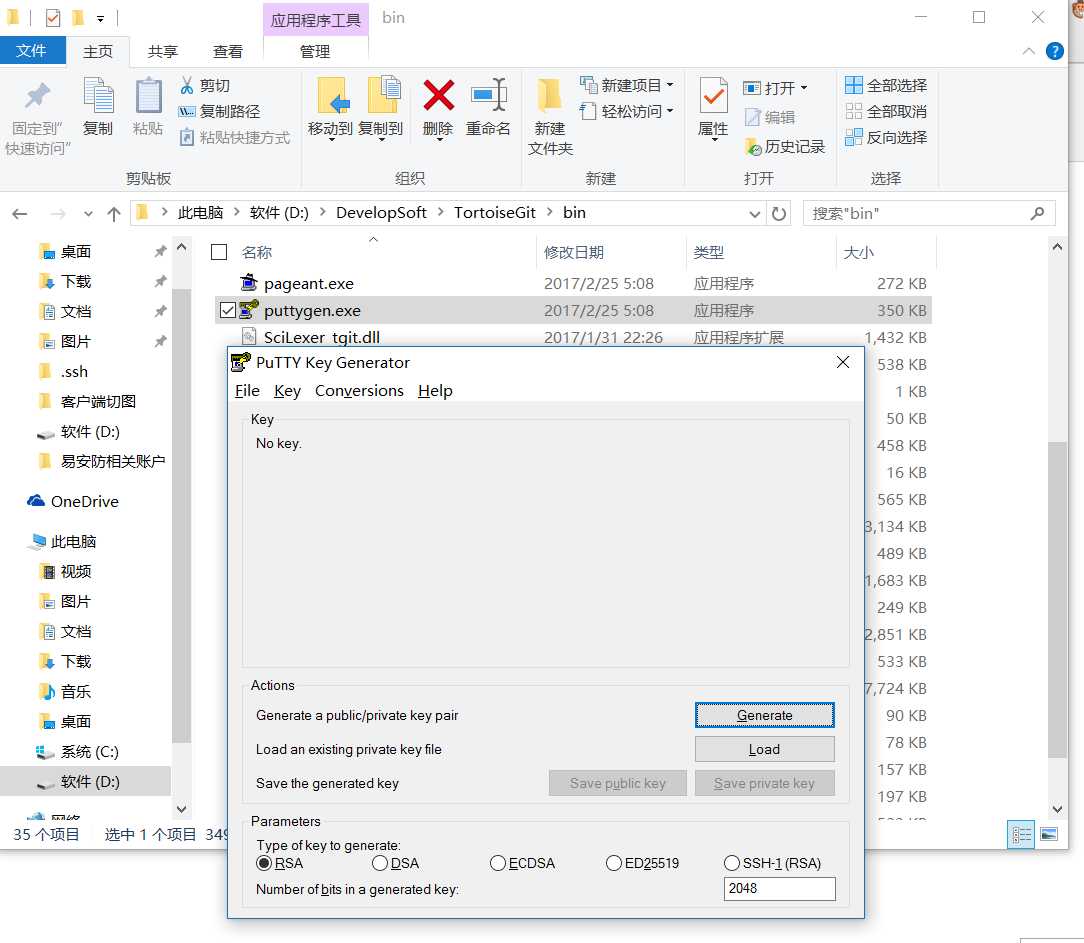1084x943 pixels.
Task: Click the blue Help question mark icon
Action: pos(1054,51)
